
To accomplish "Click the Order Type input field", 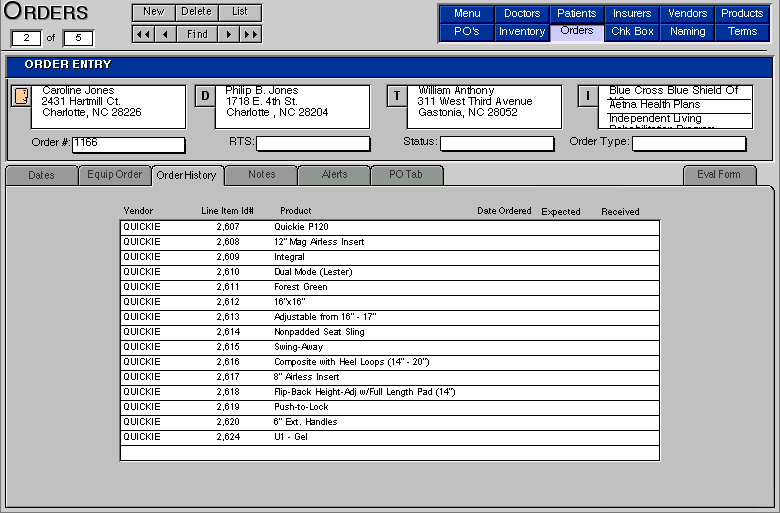I will click(689, 143).
